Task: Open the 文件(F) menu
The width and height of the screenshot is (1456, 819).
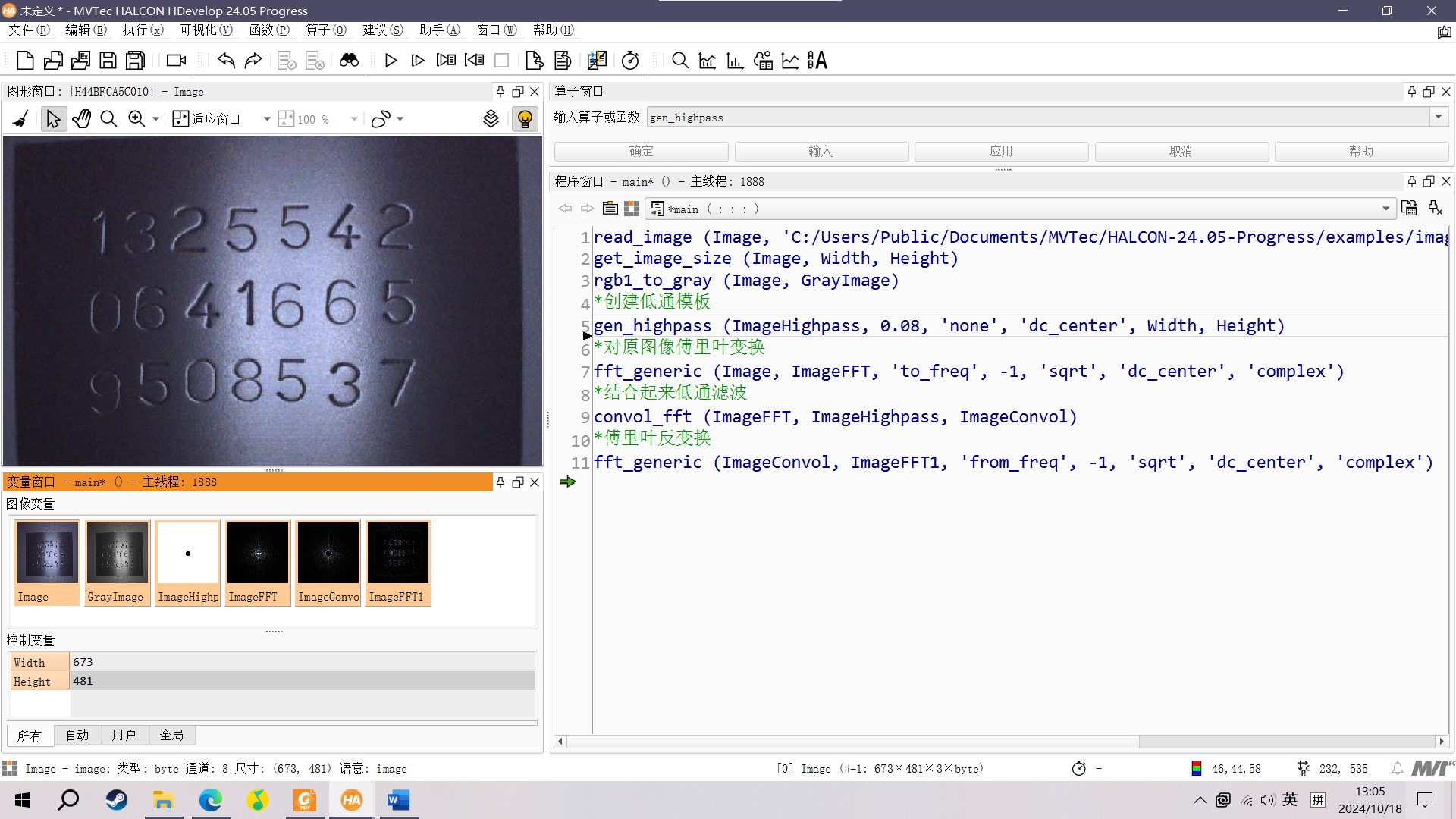Action: (30, 30)
